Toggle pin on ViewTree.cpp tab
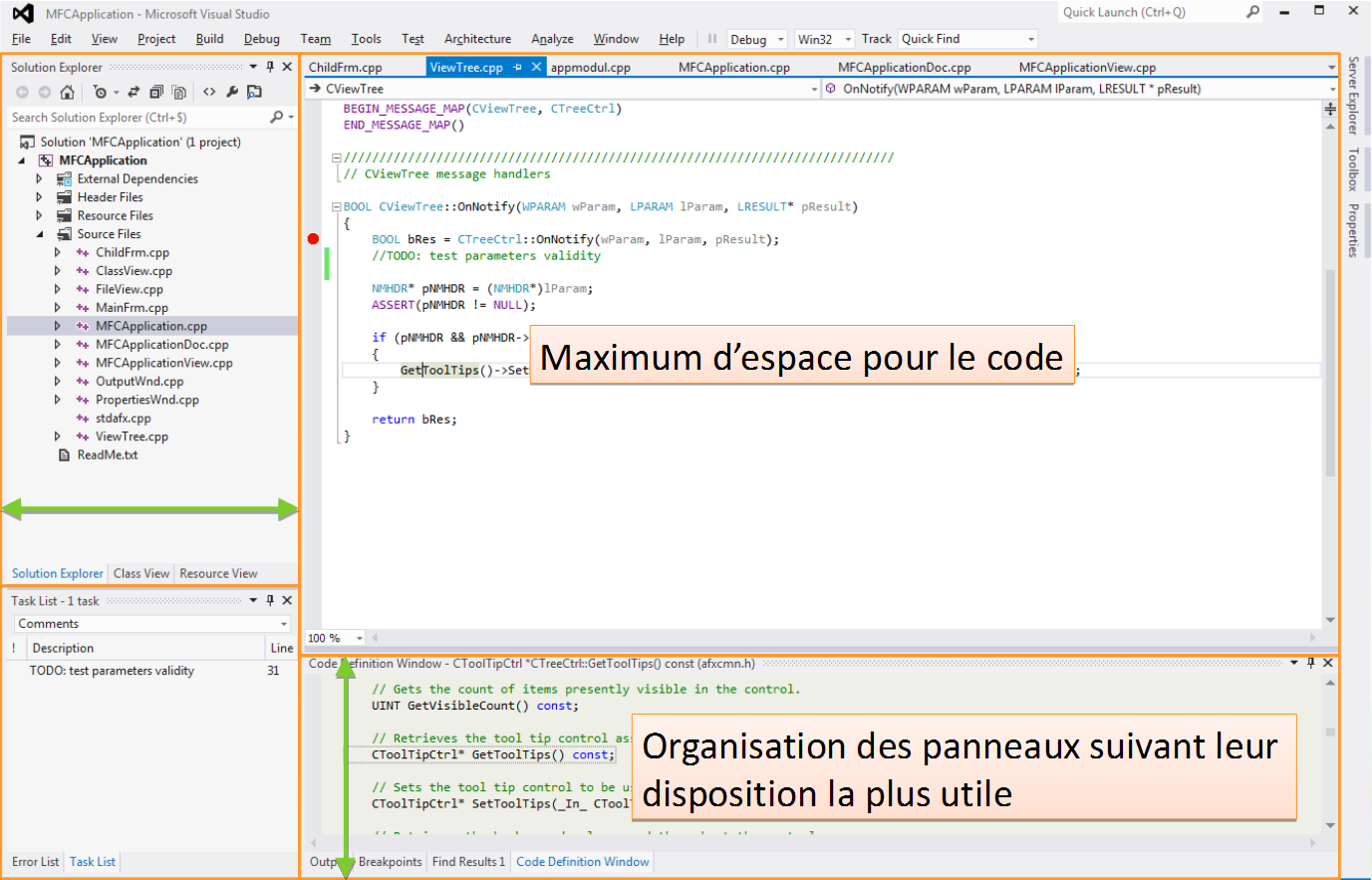 (517, 67)
